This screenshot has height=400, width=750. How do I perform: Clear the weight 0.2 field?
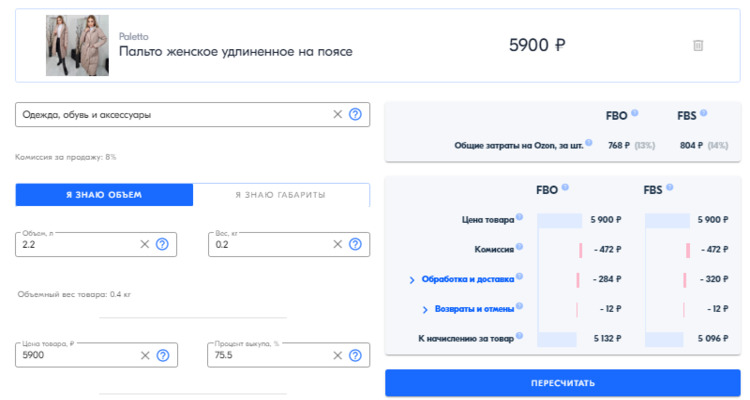pos(338,244)
